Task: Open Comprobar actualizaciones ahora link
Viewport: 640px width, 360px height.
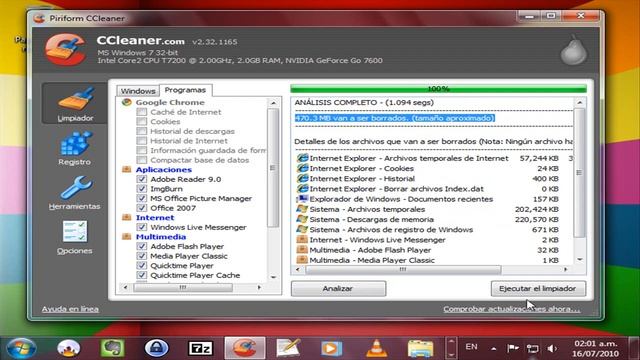Action: (x=511, y=309)
